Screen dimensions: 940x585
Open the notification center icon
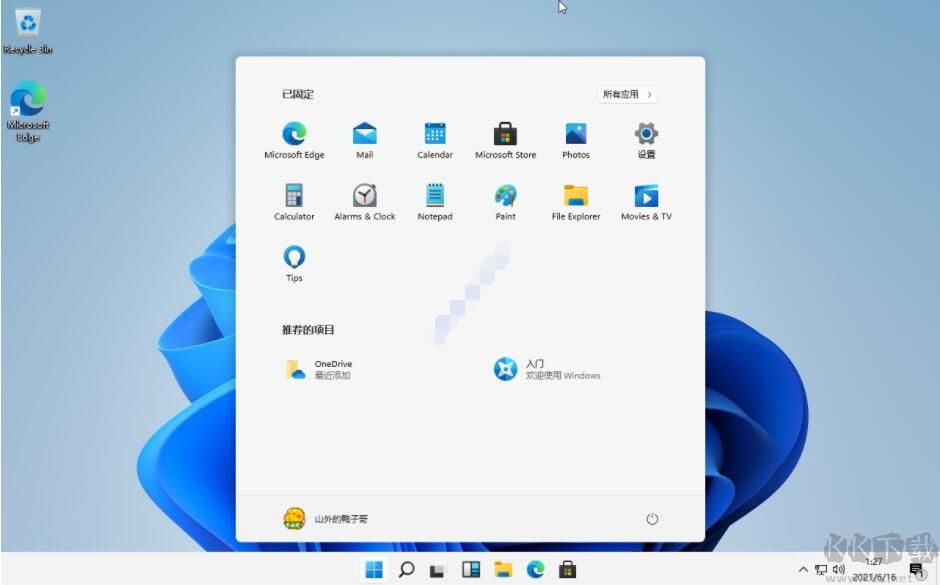pyautogui.click(x=917, y=569)
